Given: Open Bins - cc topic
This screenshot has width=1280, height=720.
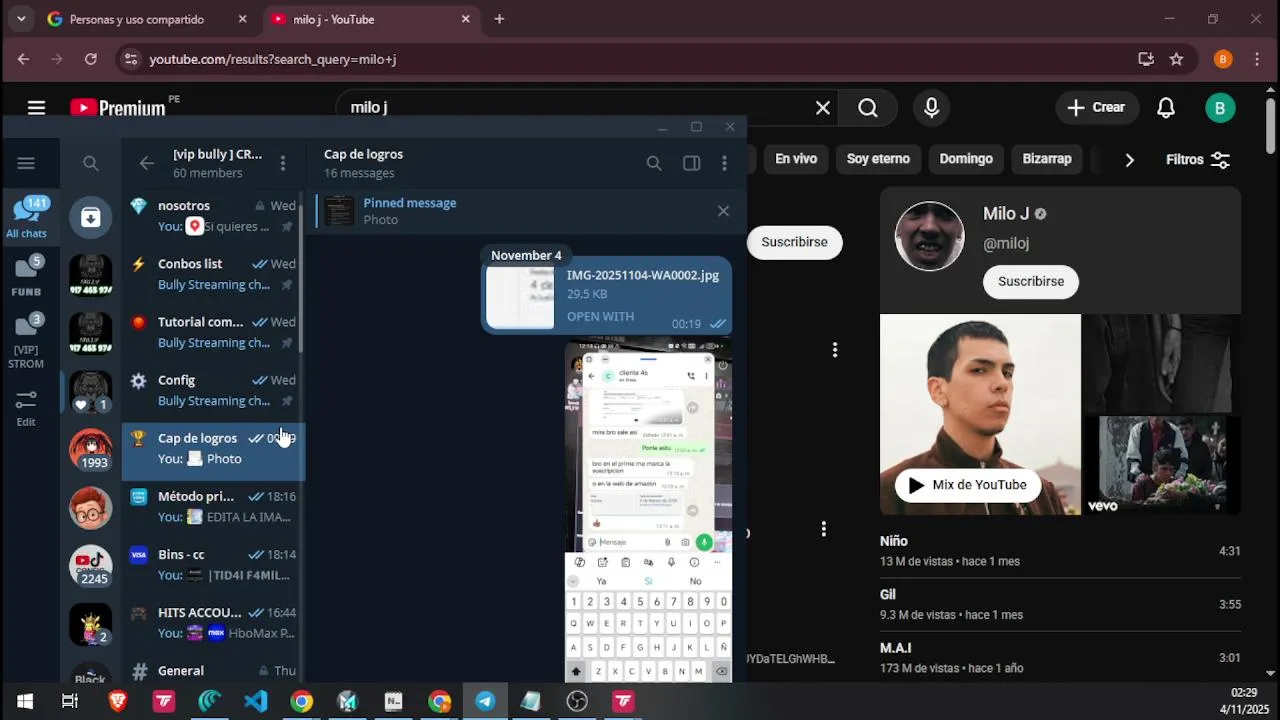Looking at the screenshot, I should tap(214, 564).
